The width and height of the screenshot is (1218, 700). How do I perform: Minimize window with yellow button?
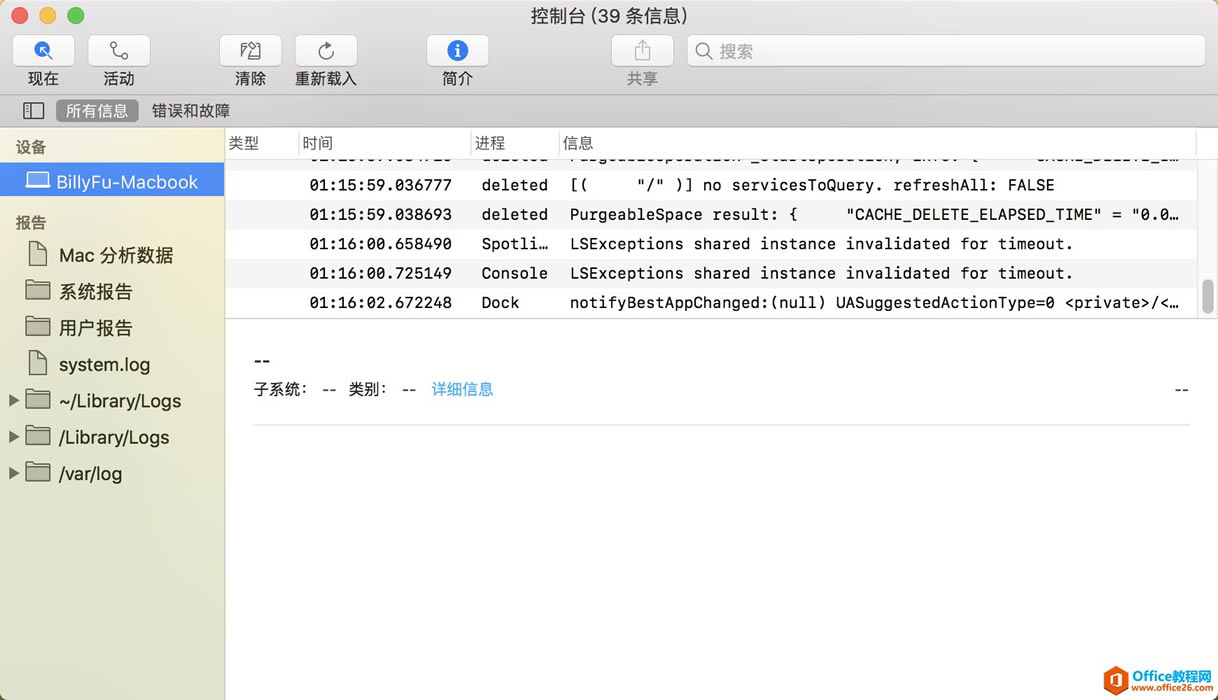click(x=47, y=16)
